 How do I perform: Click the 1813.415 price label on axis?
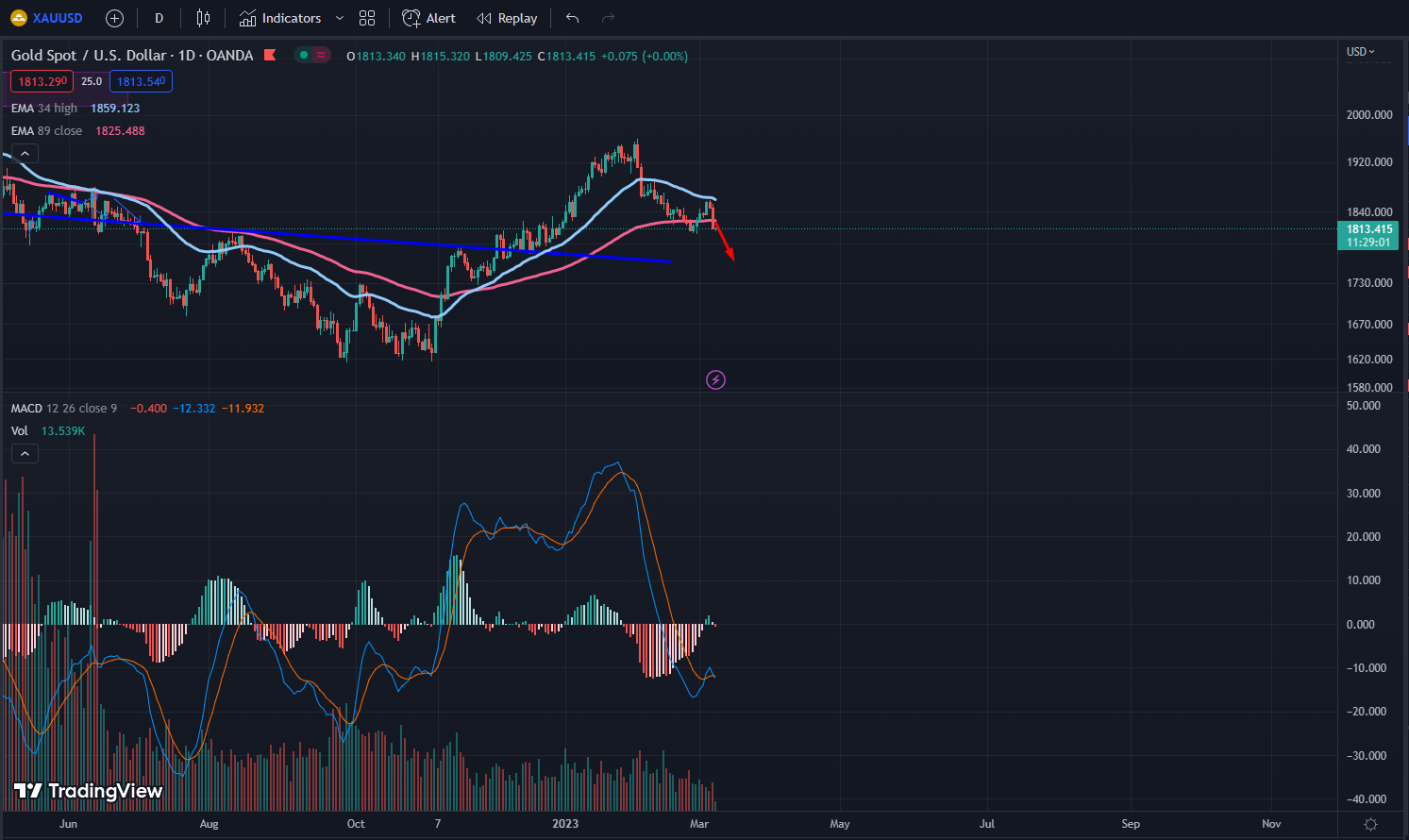click(x=1367, y=229)
